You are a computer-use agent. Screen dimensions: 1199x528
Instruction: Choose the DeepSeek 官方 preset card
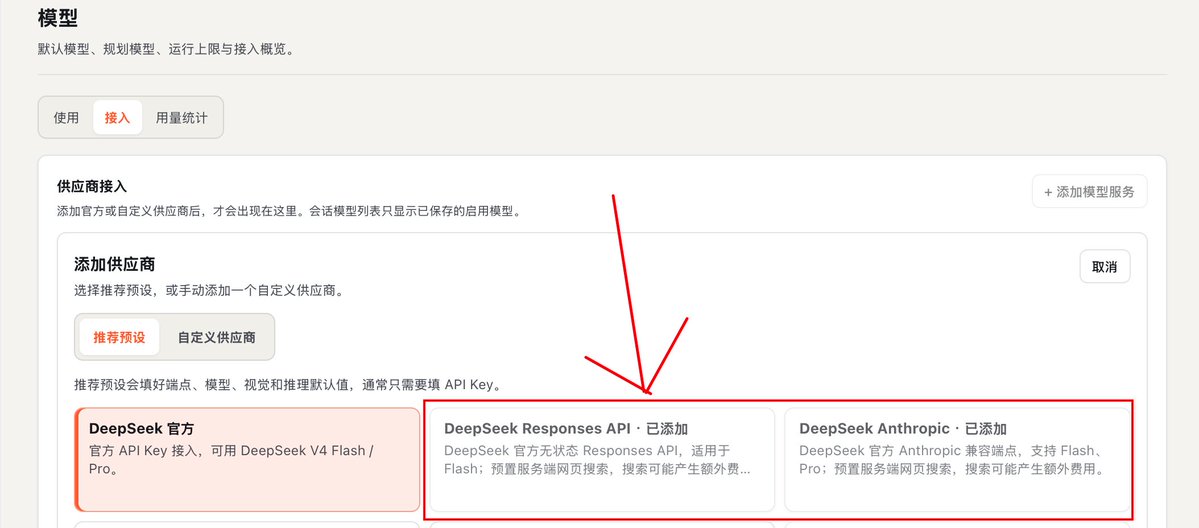tap(248, 459)
